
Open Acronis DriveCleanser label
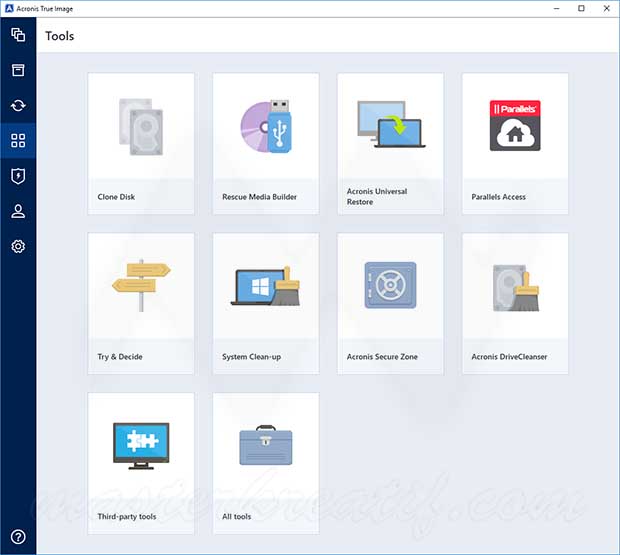point(509,357)
